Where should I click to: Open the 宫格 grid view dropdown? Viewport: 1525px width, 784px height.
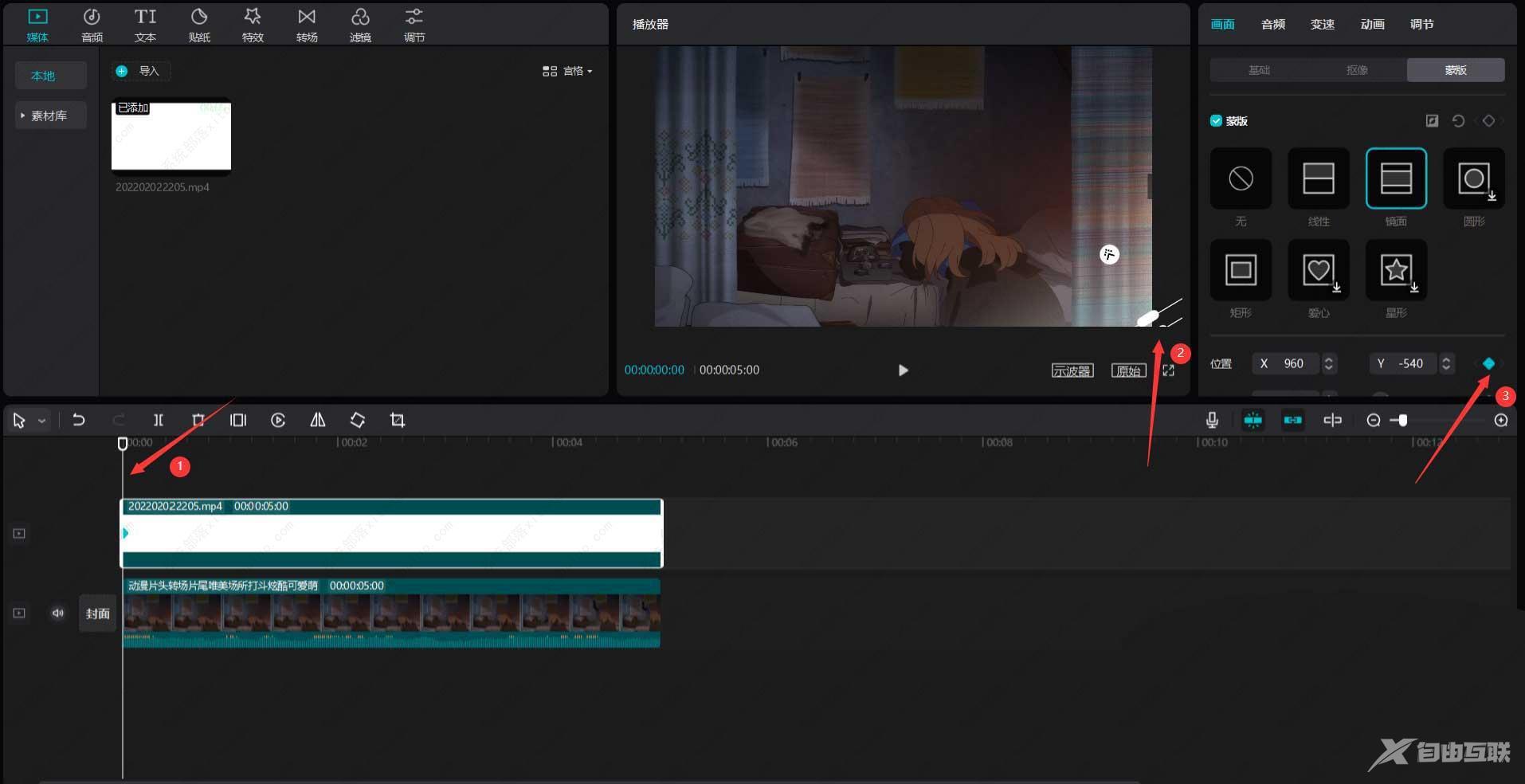coord(567,71)
